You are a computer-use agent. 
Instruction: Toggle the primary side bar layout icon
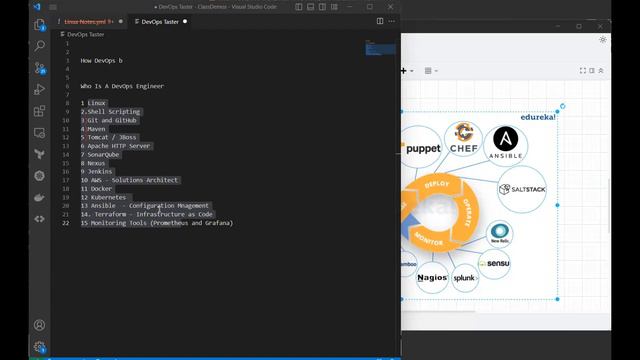299,7
